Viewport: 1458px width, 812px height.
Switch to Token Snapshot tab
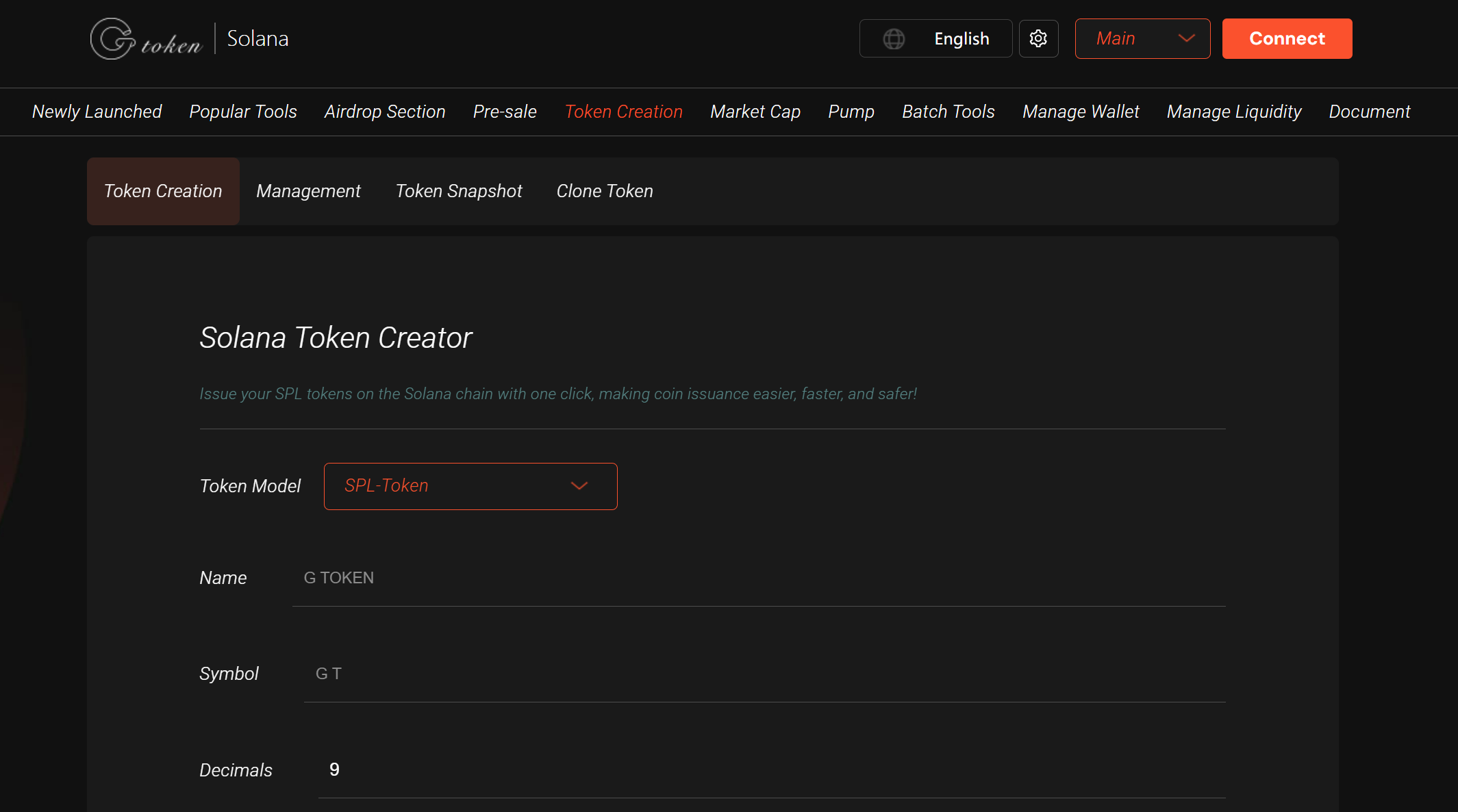click(459, 191)
